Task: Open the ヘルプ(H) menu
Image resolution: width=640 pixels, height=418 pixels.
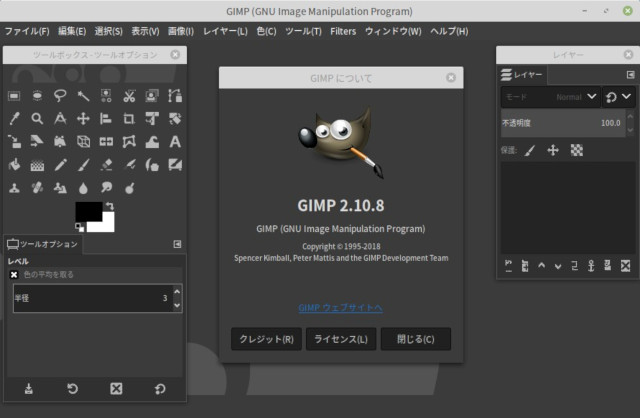Action: click(449, 31)
